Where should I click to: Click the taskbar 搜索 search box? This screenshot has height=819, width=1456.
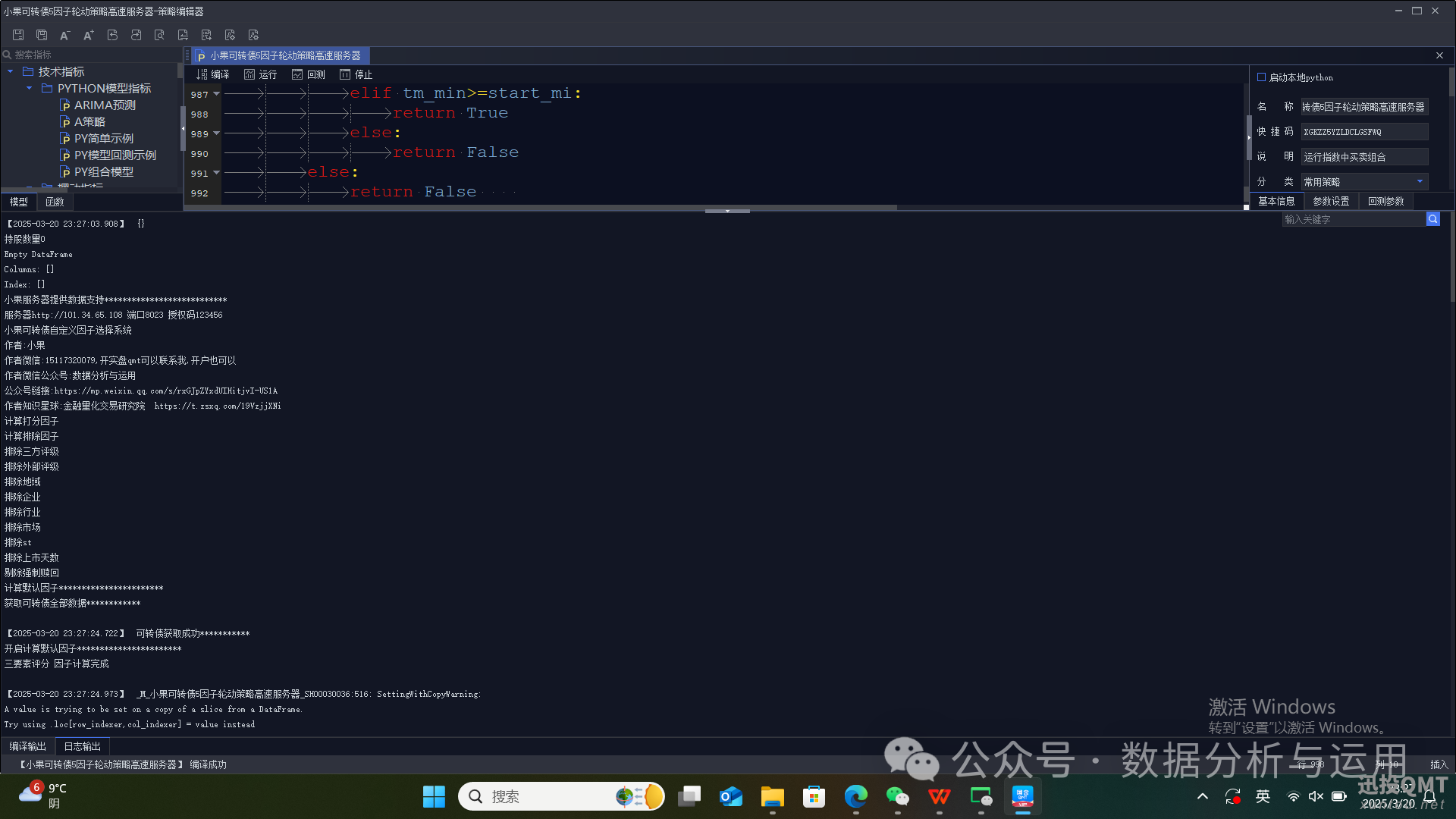tap(561, 796)
